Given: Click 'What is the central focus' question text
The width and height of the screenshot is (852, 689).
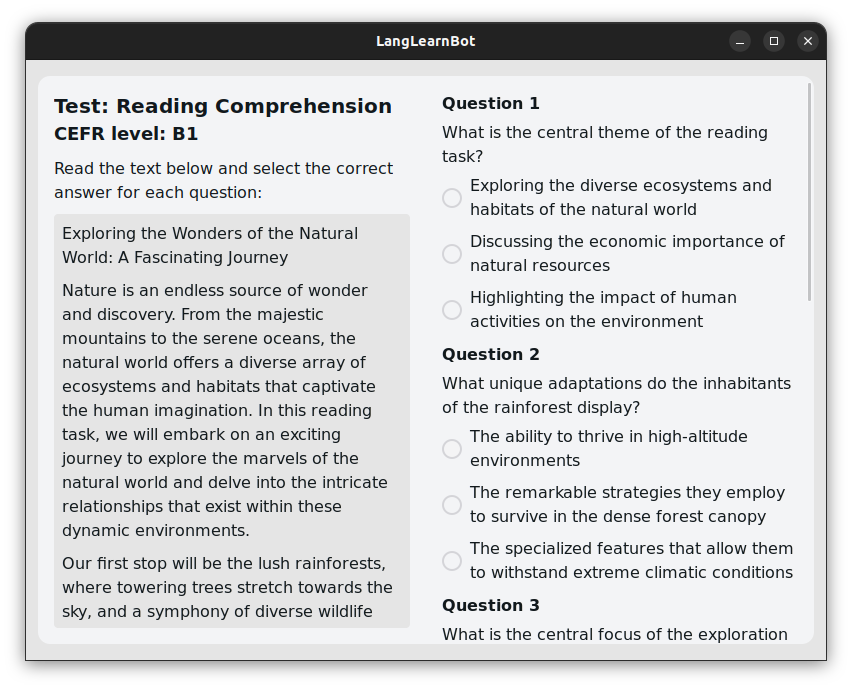Looking at the screenshot, I should [x=615, y=635].
